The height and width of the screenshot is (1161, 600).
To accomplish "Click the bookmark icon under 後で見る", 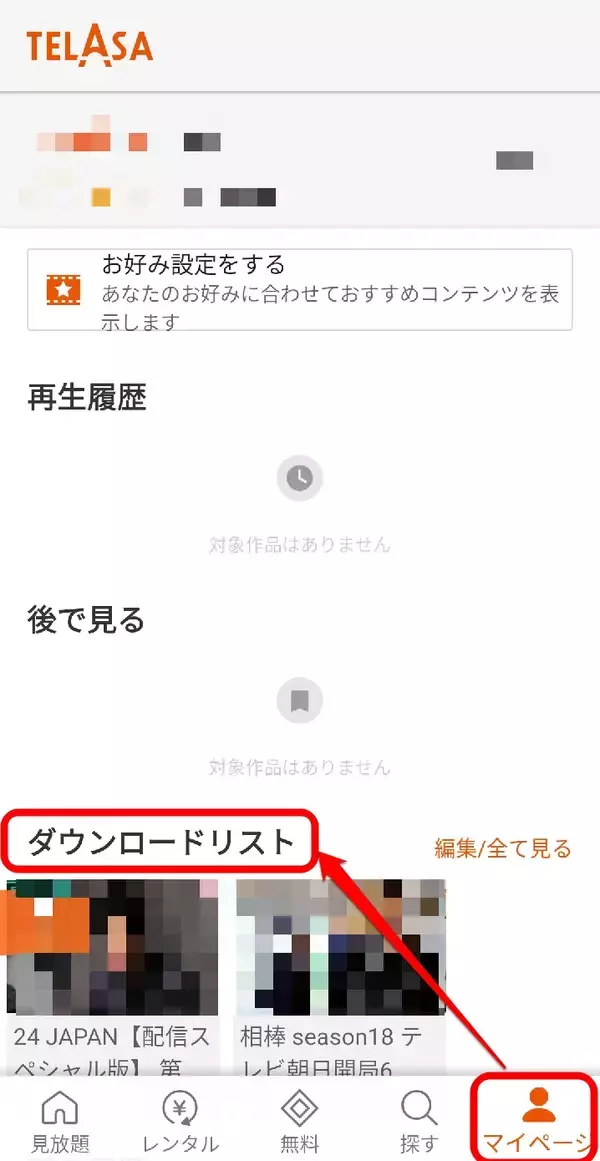I will click(299, 700).
